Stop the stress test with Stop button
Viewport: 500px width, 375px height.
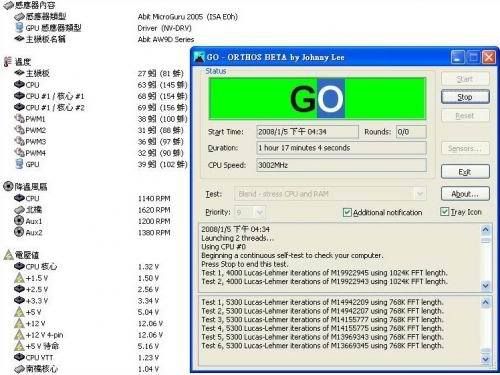[465, 97]
